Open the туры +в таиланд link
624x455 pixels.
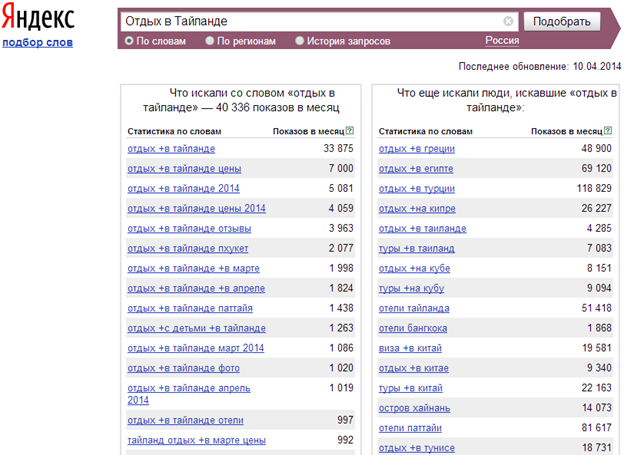click(x=416, y=248)
